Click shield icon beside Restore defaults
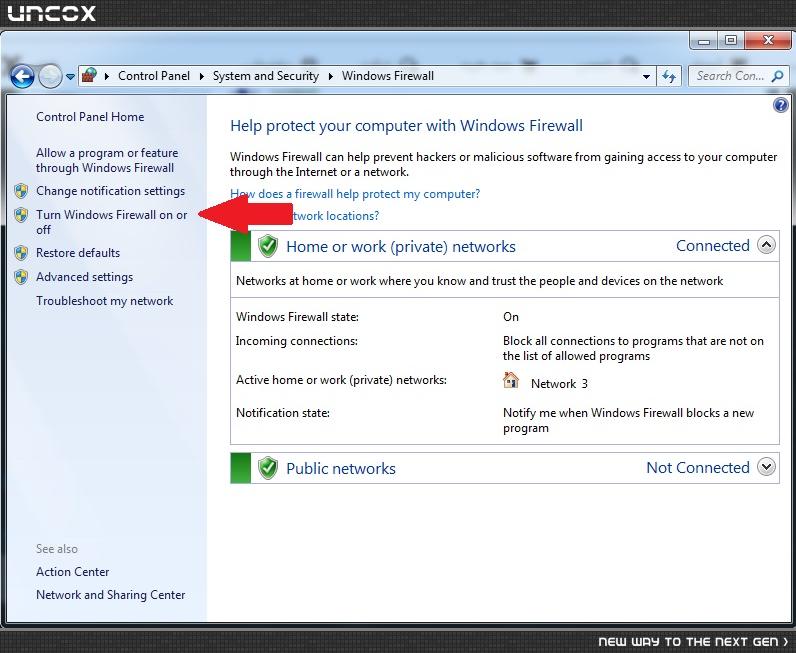This screenshot has width=796, height=653. pyautogui.click(x=21, y=253)
